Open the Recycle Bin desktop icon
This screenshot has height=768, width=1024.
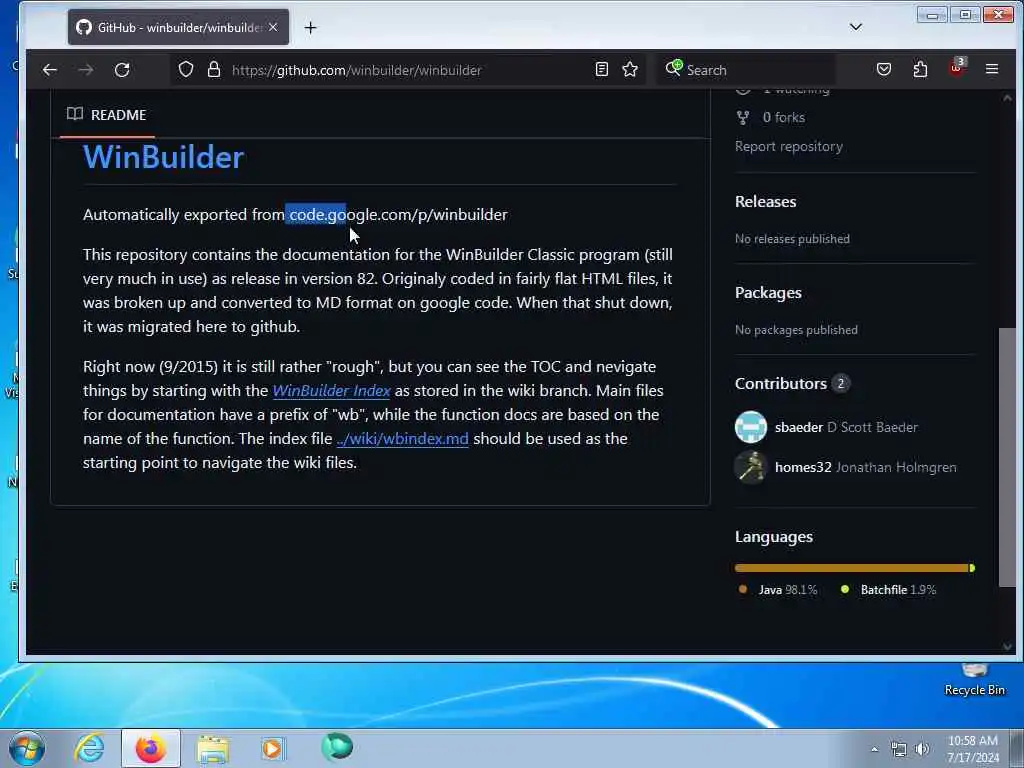pos(974,681)
